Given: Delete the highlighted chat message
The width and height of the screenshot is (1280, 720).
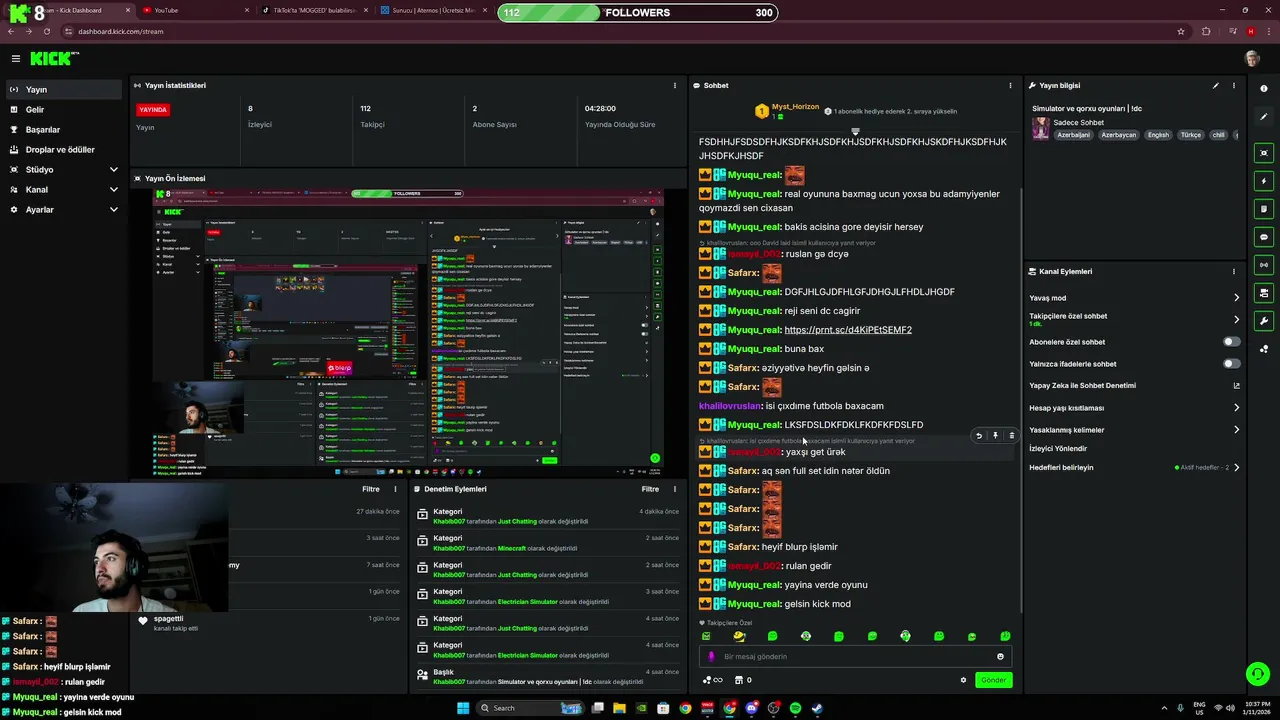Looking at the screenshot, I should click(1011, 436).
